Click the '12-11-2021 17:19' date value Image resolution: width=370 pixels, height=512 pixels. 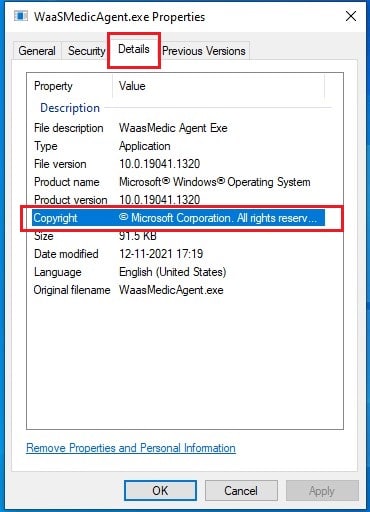click(x=161, y=254)
